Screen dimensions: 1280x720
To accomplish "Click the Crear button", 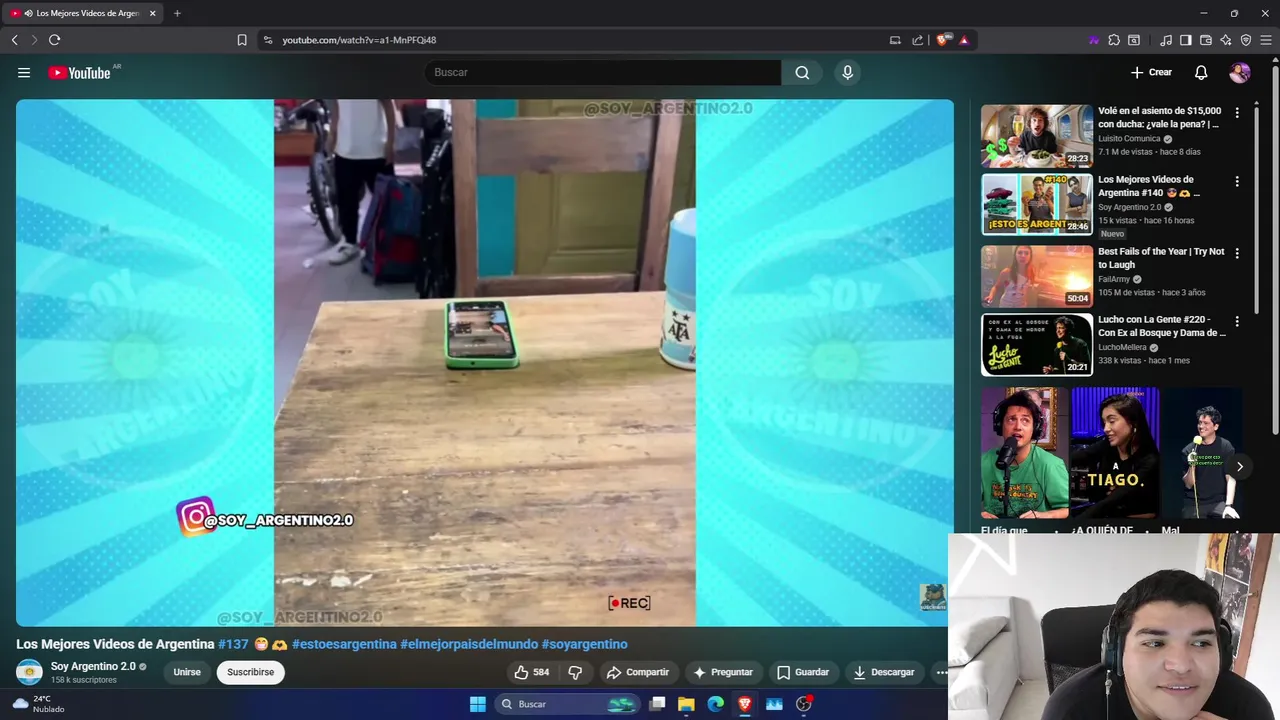I will [1151, 72].
